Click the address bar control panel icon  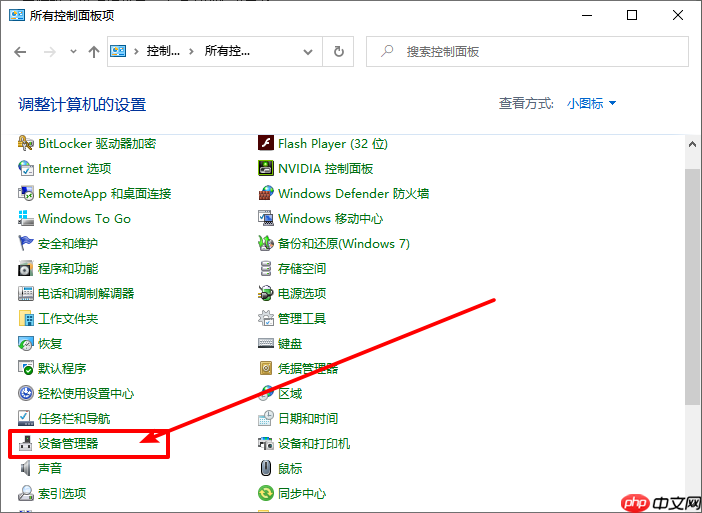pos(118,51)
